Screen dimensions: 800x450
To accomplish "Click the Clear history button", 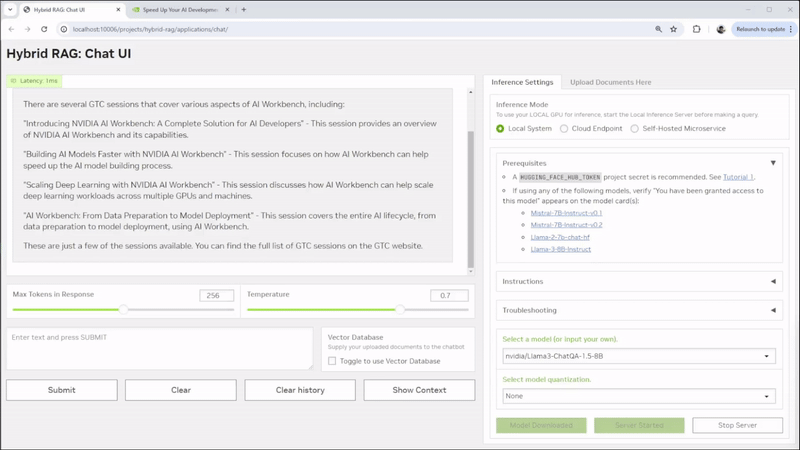I will coord(300,390).
